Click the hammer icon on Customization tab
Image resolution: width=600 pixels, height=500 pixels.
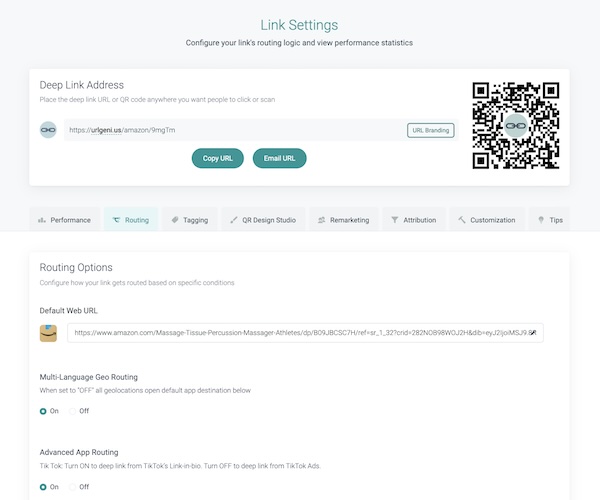[x=462, y=220]
